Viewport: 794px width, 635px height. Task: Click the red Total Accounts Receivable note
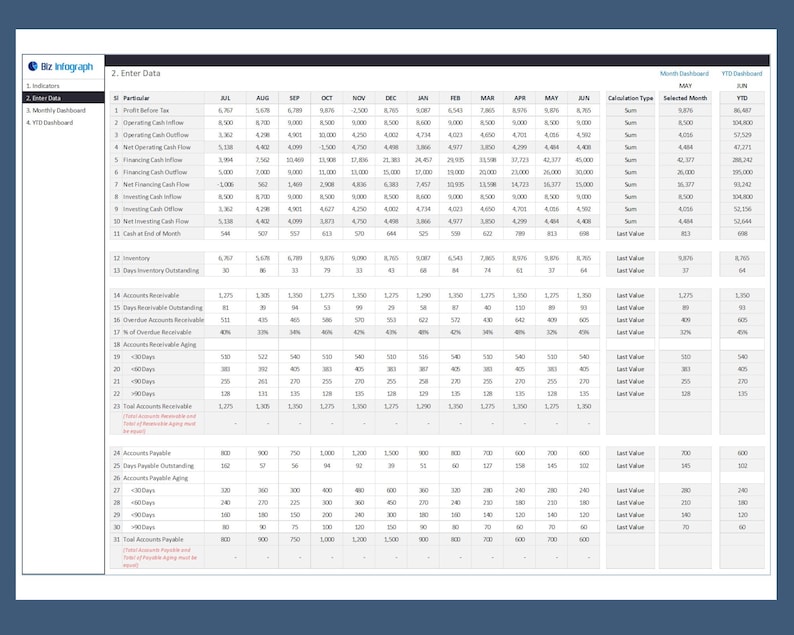pos(160,423)
